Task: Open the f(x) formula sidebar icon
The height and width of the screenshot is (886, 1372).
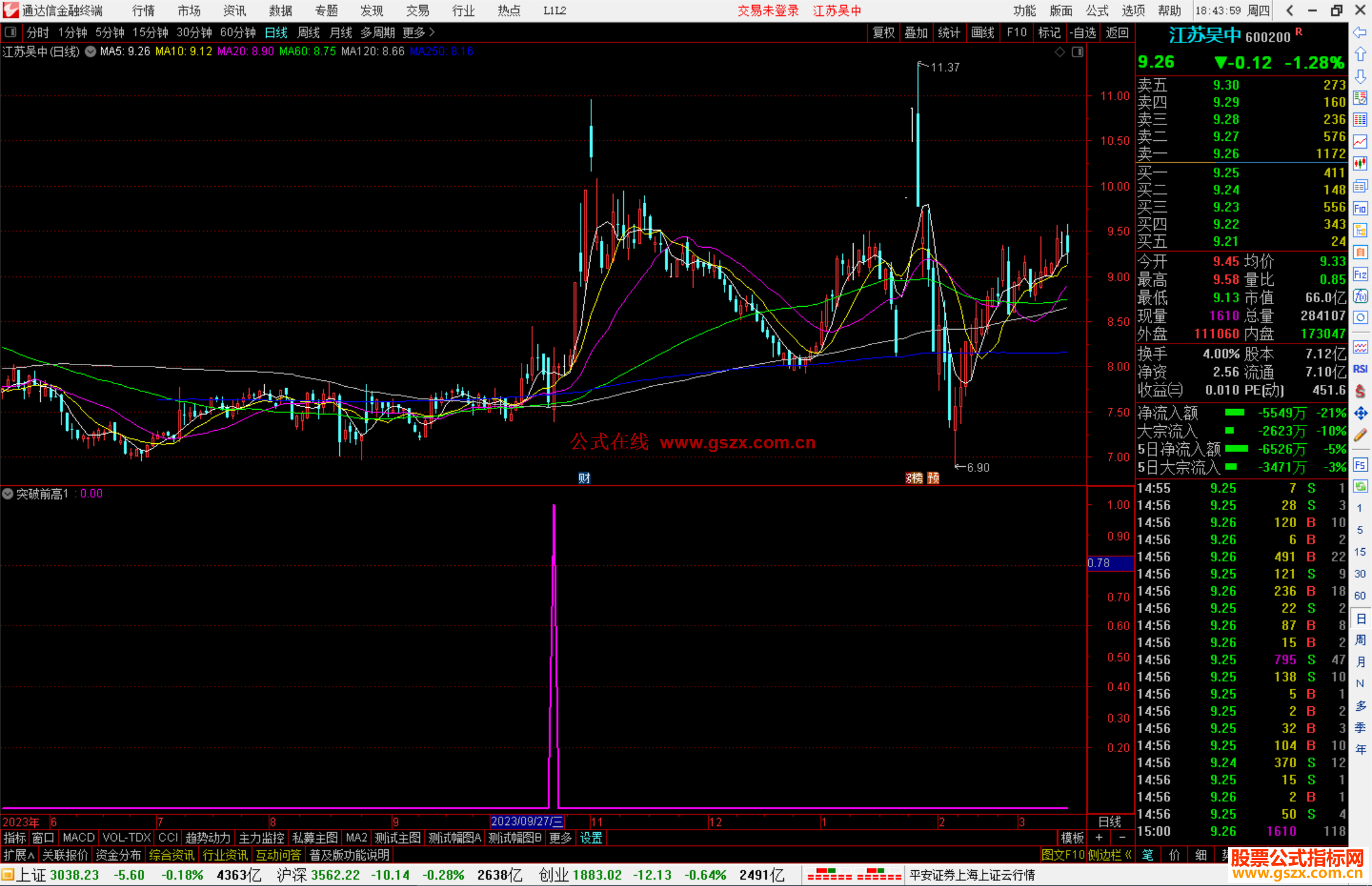Action: point(1360,296)
